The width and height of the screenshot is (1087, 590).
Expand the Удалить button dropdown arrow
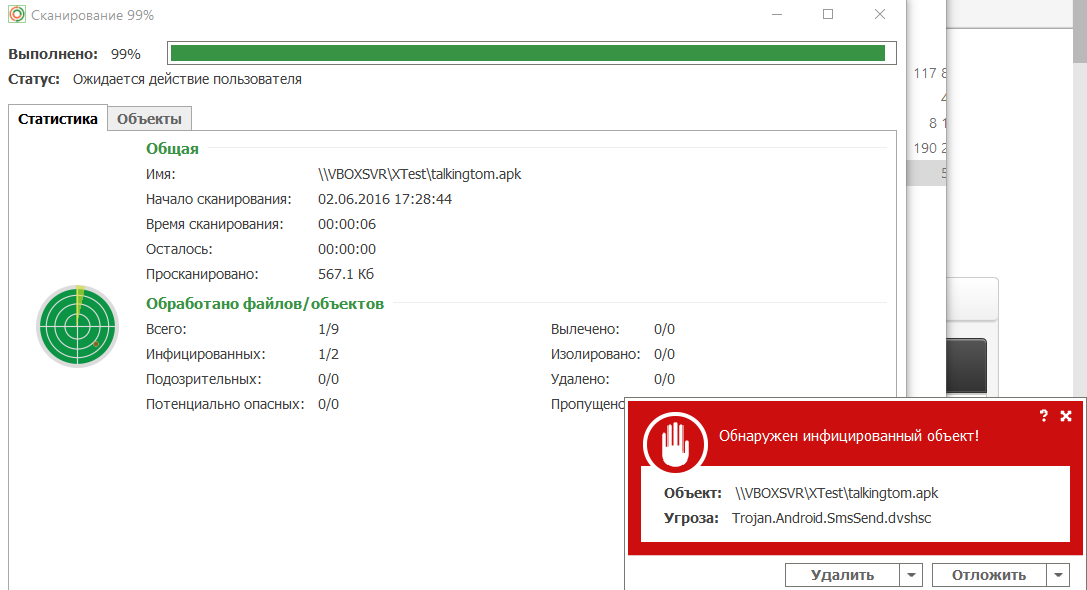pyautogui.click(x=910, y=575)
